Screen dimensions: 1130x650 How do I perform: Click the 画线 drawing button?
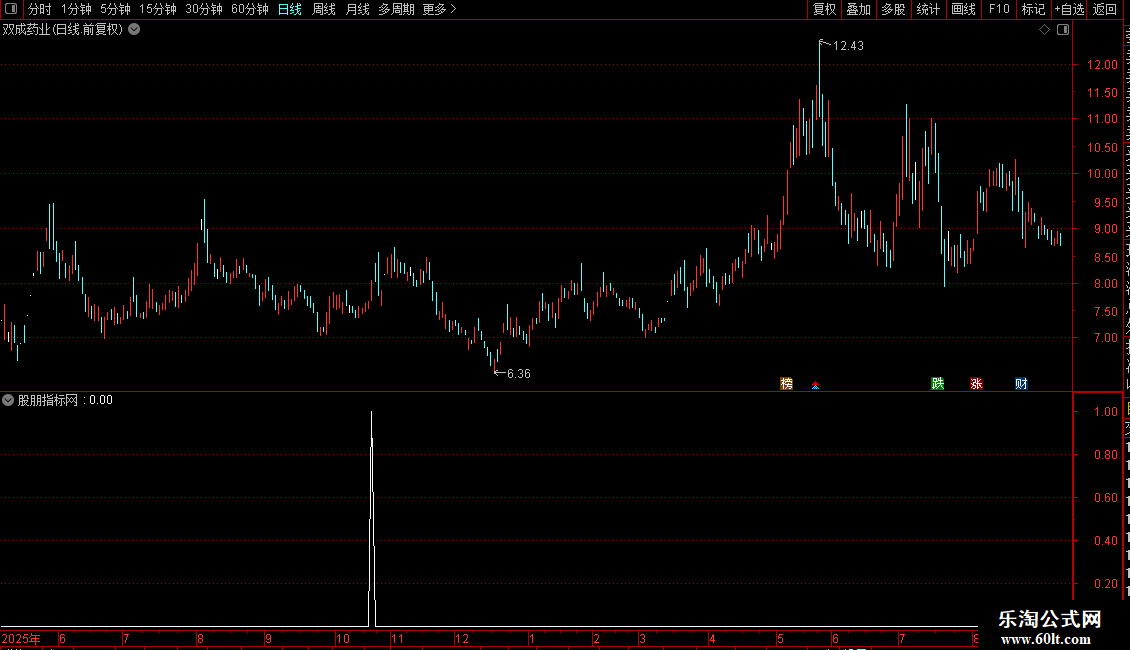coord(963,9)
